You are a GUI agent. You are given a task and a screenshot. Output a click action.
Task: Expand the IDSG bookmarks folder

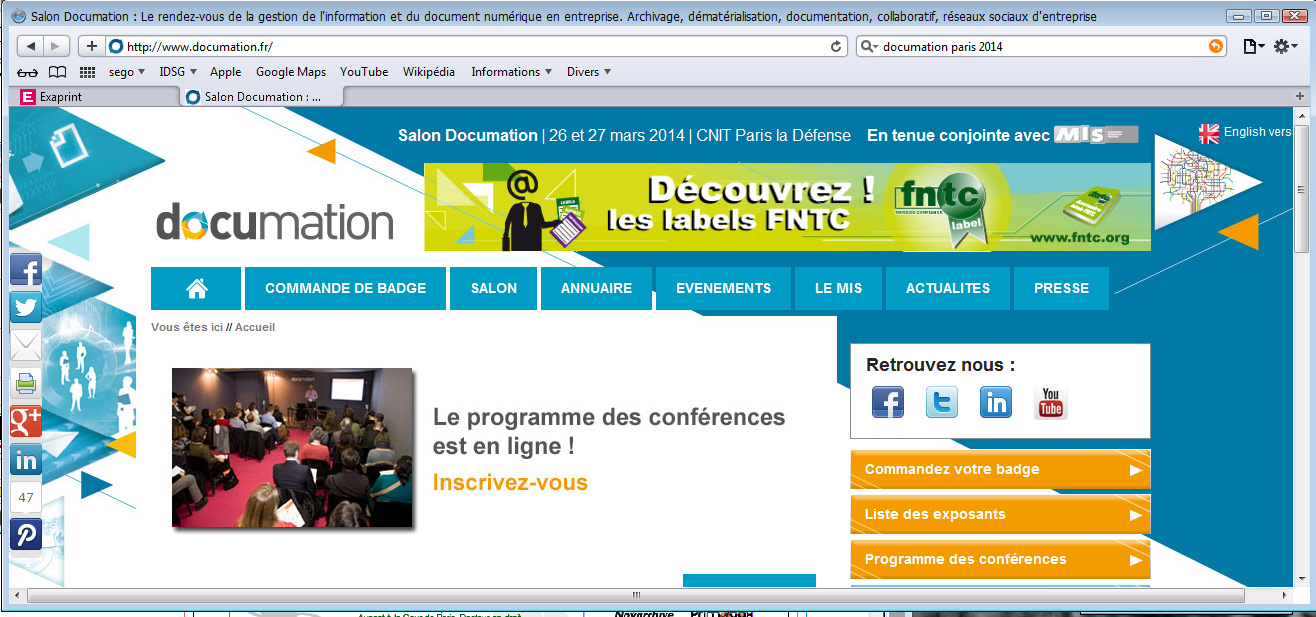(178, 72)
